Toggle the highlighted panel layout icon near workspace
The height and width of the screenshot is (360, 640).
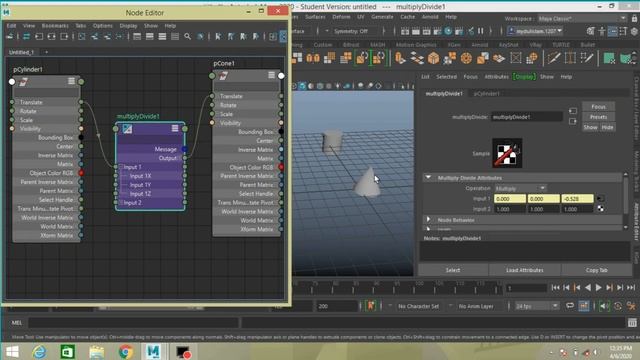pyautogui.click(x=612, y=31)
